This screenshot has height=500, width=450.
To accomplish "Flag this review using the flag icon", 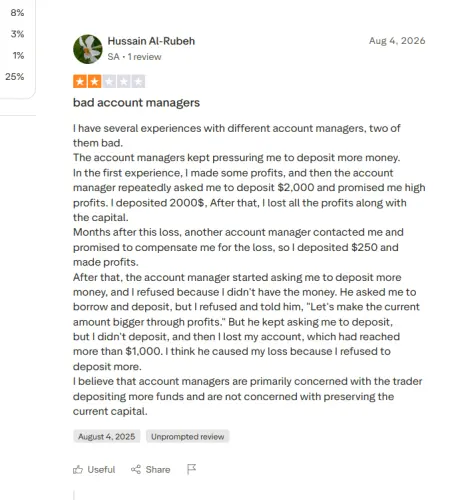I will pos(191,469).
